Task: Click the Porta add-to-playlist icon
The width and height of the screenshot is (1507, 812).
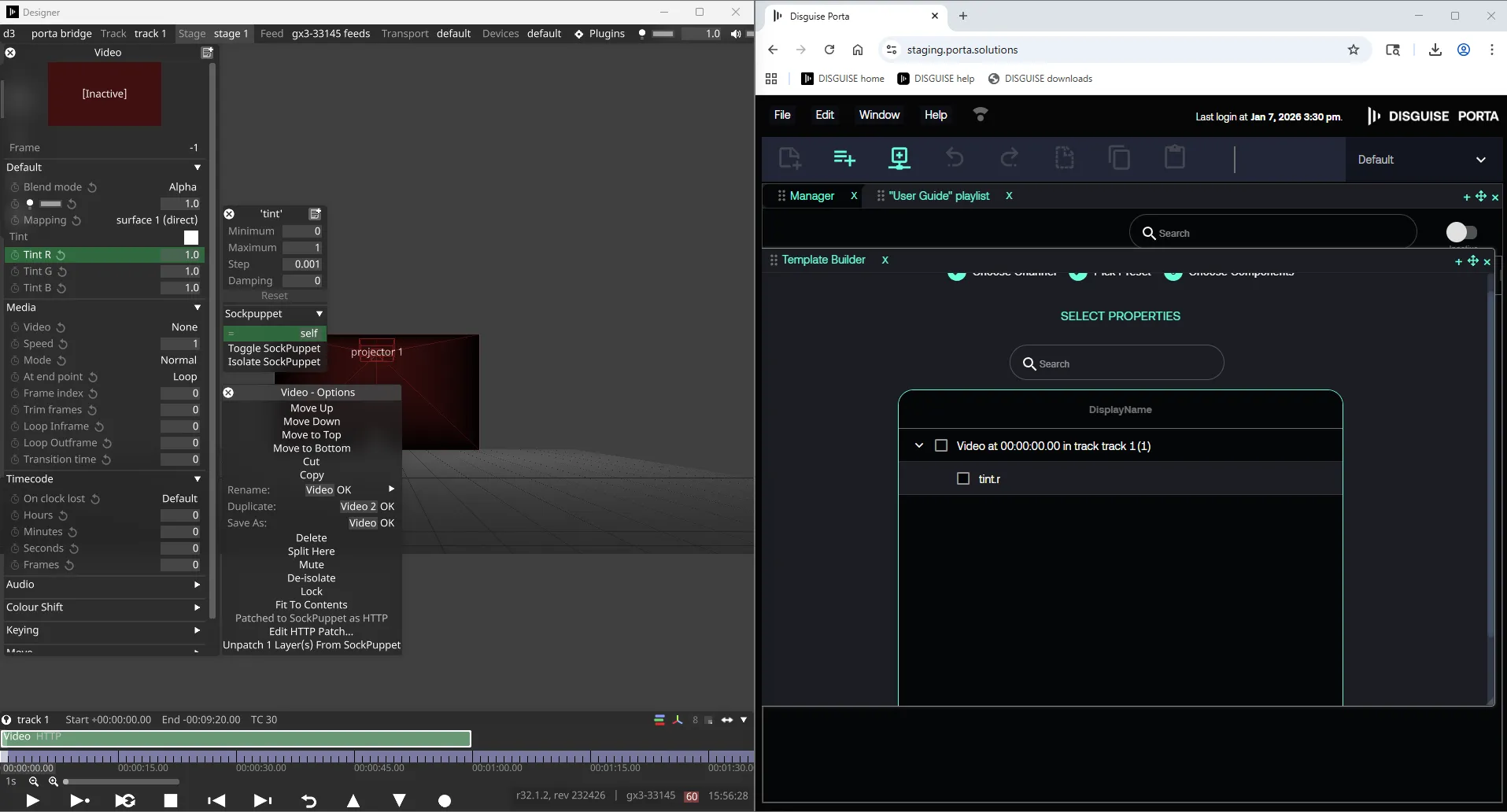Action: (x=844, y=158)
